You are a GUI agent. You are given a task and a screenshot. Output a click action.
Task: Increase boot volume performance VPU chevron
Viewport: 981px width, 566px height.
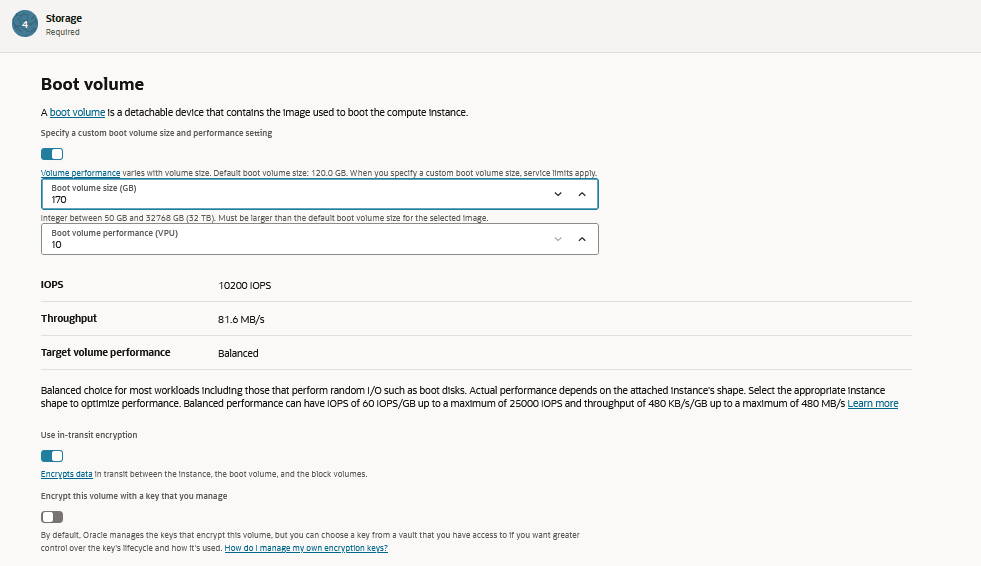coord(582,239)
